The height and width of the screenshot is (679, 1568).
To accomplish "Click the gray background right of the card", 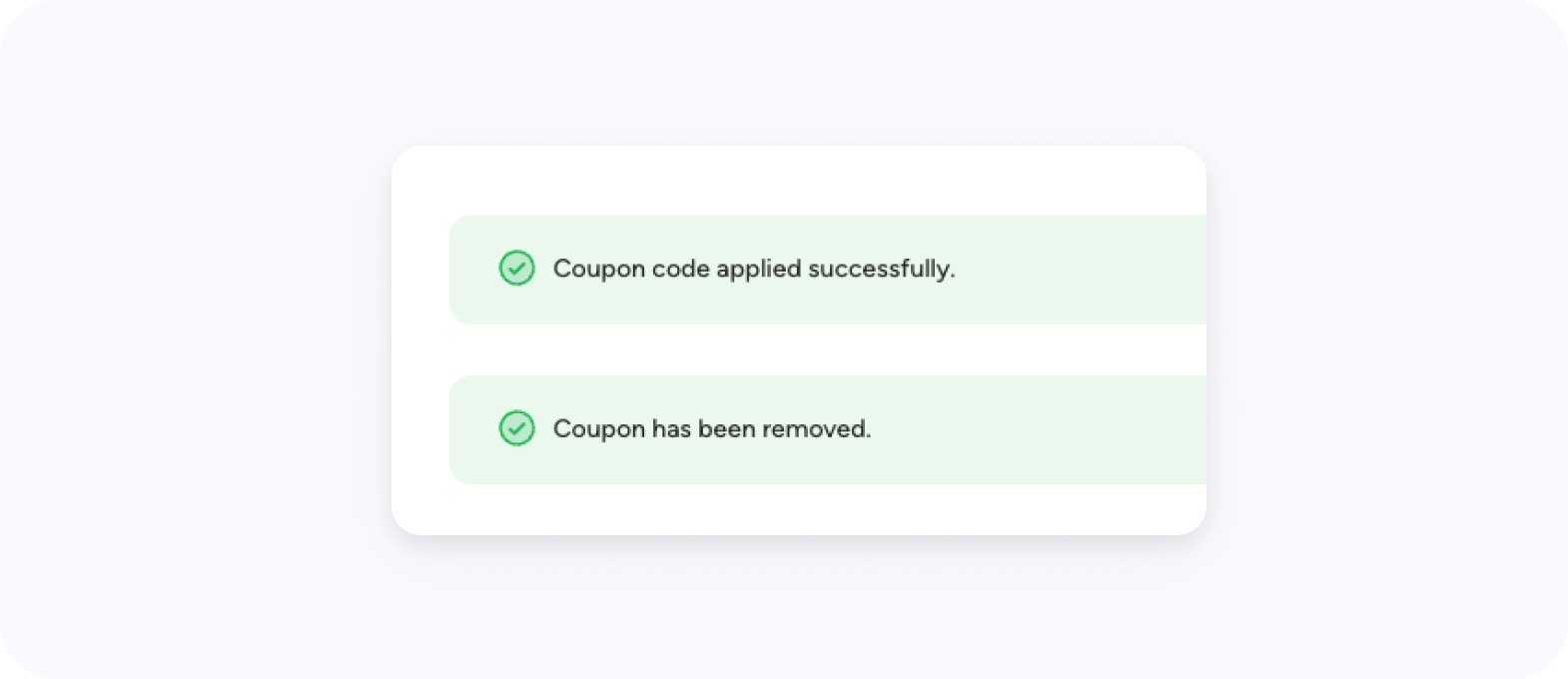I will tap(1388, 339).
